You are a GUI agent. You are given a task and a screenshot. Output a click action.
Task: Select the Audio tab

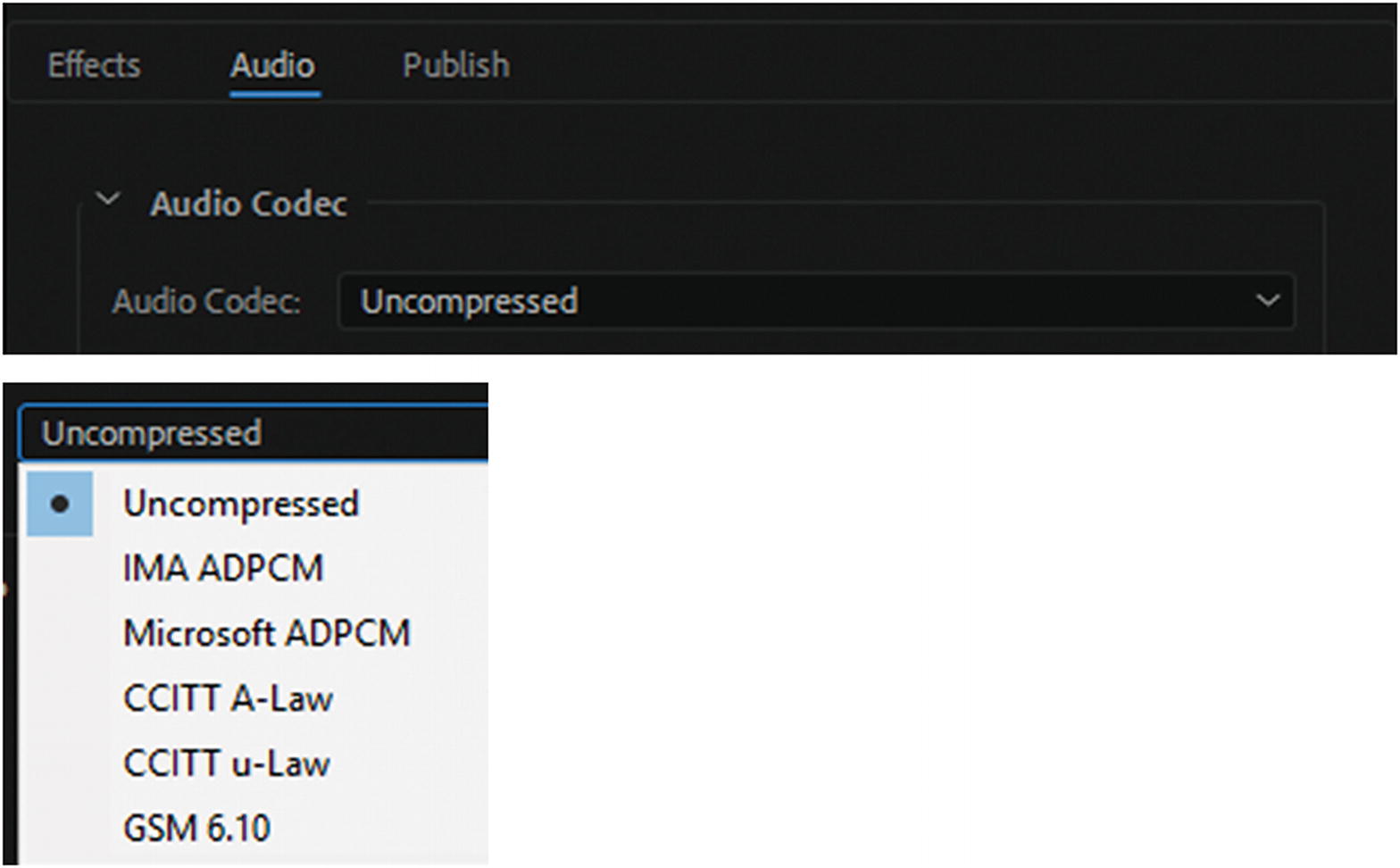pyautogui.click(x=272, y=65)
